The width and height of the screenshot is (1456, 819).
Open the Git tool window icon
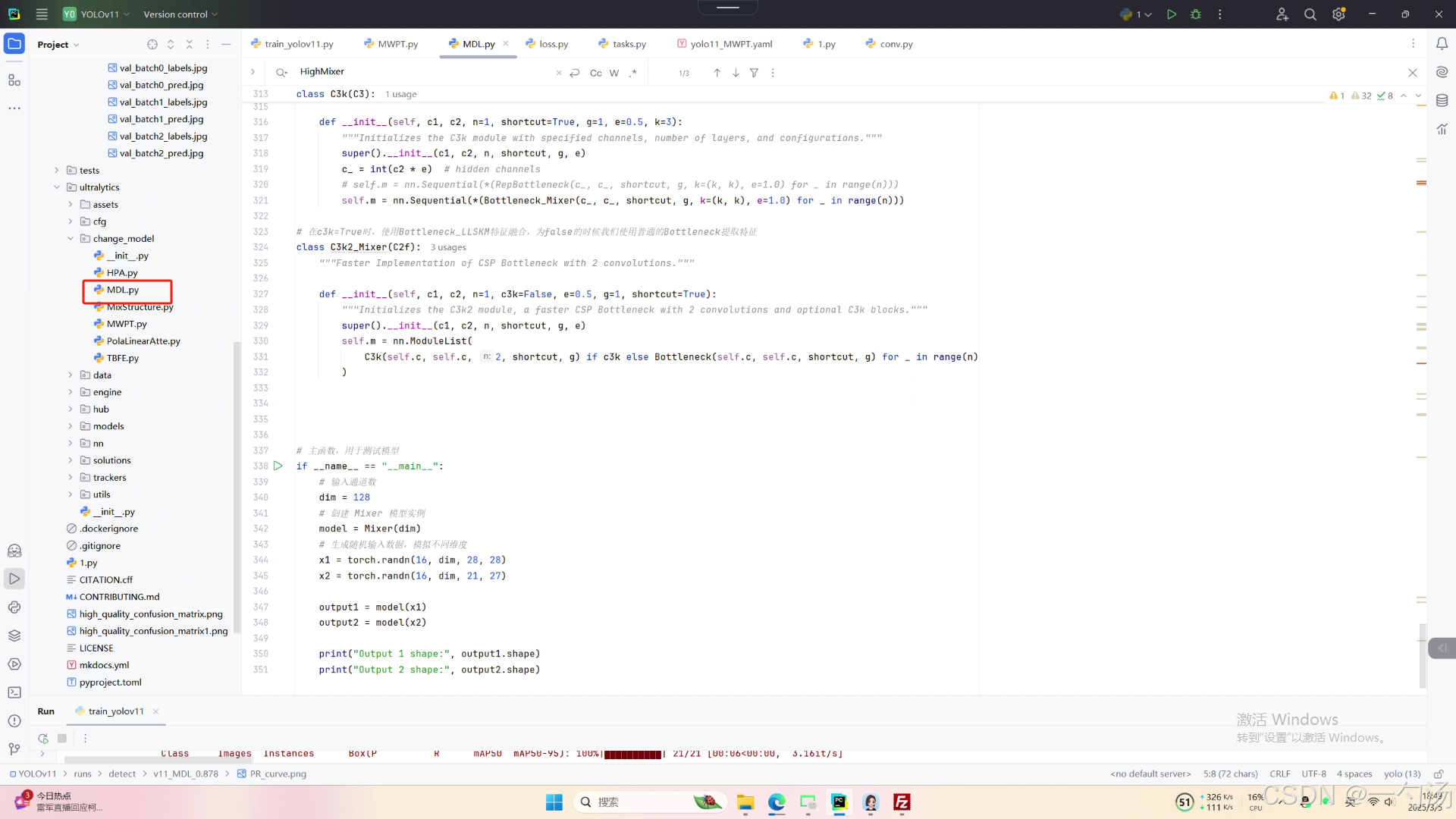click(14, 749)
